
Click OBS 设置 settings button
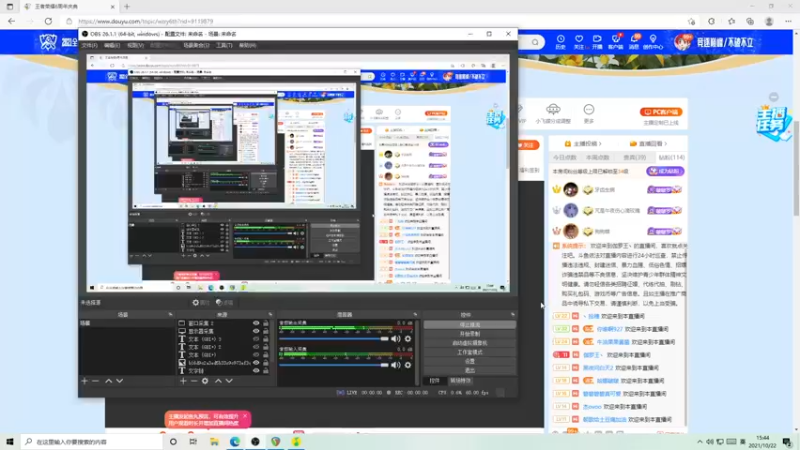coord(469,361)
